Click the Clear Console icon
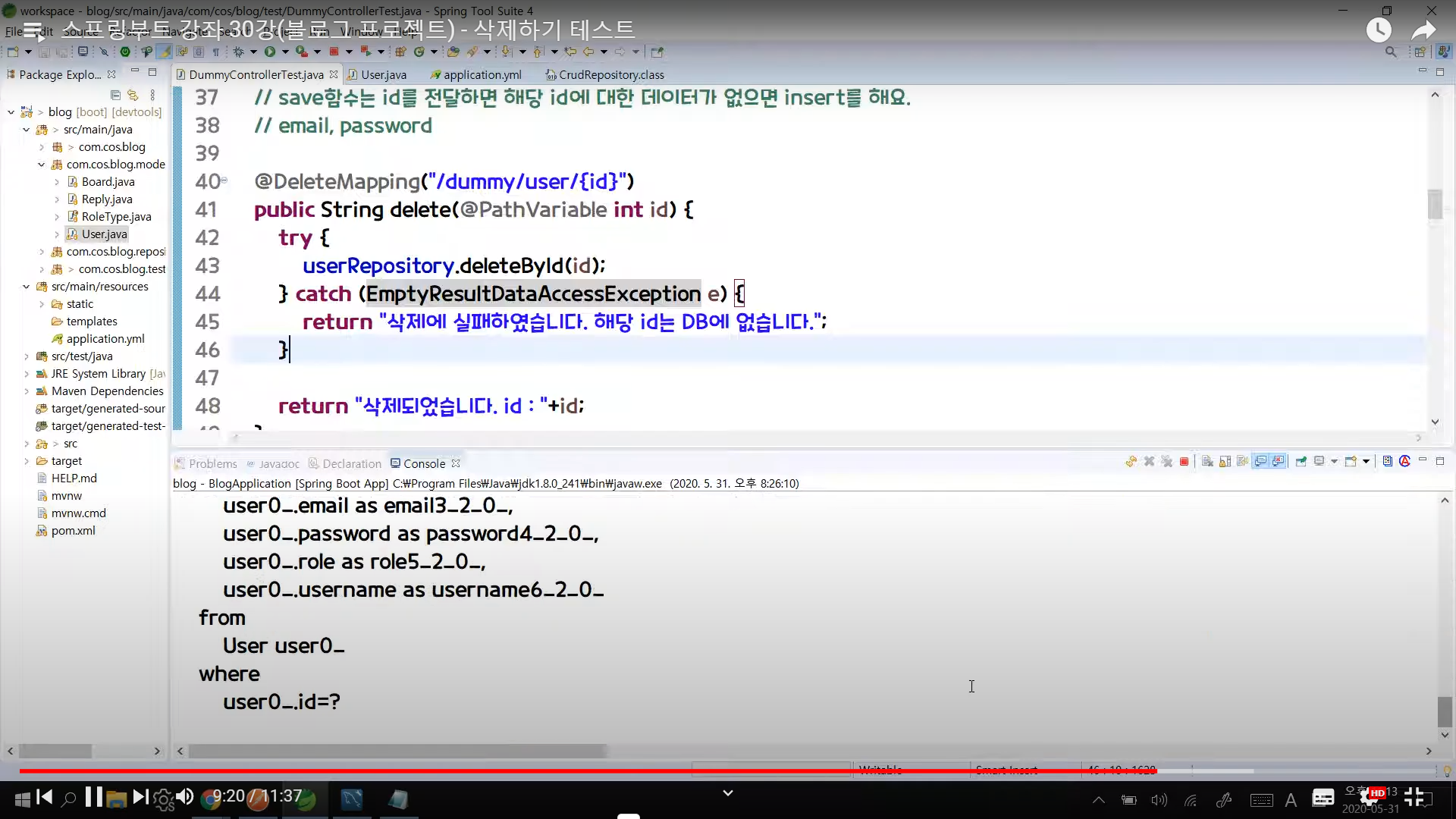Viewport: 1456px width, 819px height. (x=1207, y=462)
